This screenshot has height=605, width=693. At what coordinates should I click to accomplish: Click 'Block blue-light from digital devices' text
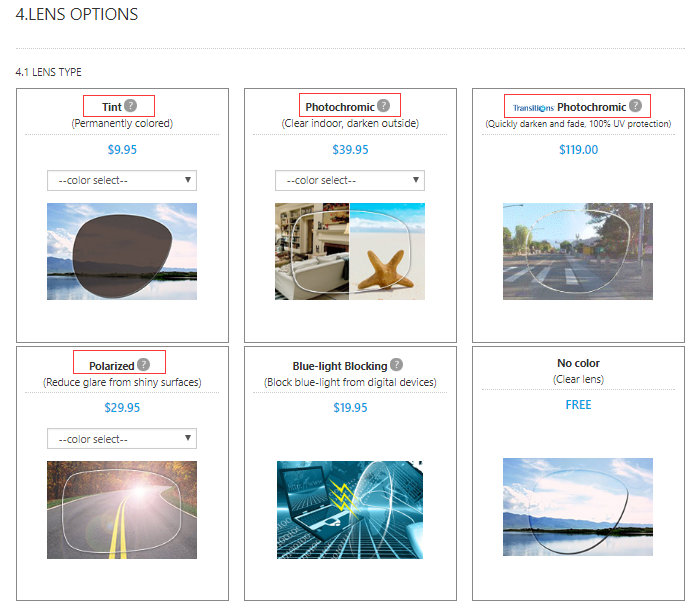350,382
